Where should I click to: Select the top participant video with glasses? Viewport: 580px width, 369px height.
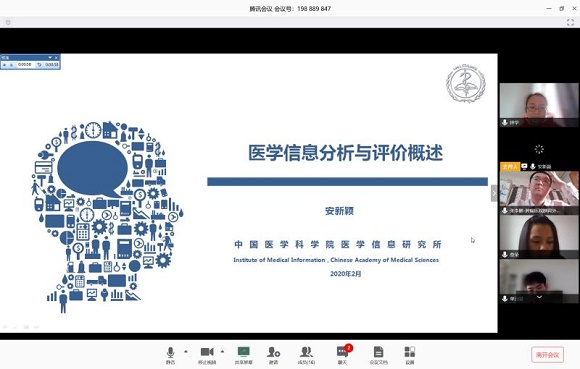[x=539, y=105]
